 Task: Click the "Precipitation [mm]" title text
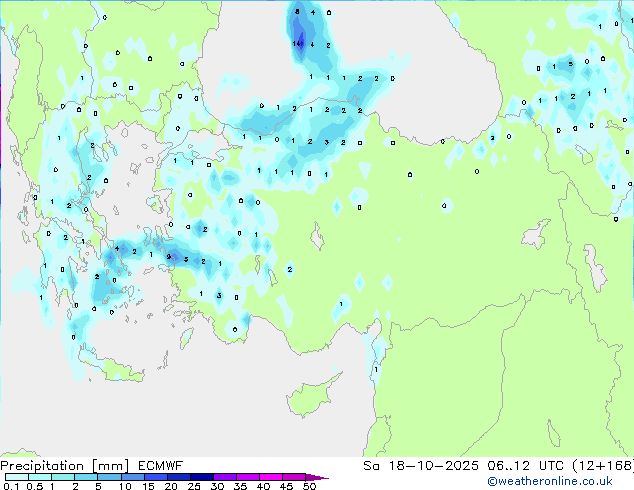point(64,466)
